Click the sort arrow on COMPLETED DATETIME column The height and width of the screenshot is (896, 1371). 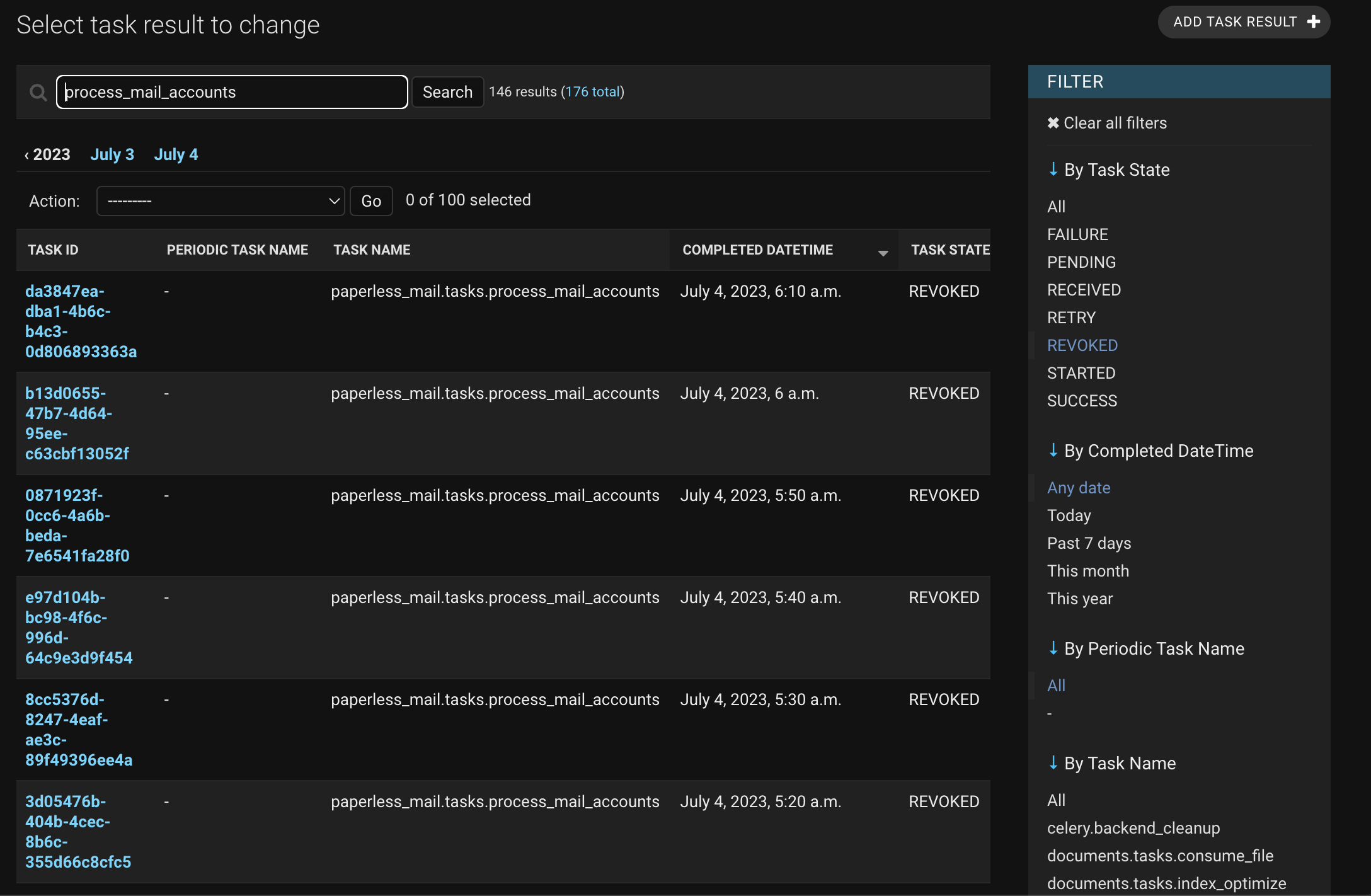pyautogui.click(x=883, y=251)
